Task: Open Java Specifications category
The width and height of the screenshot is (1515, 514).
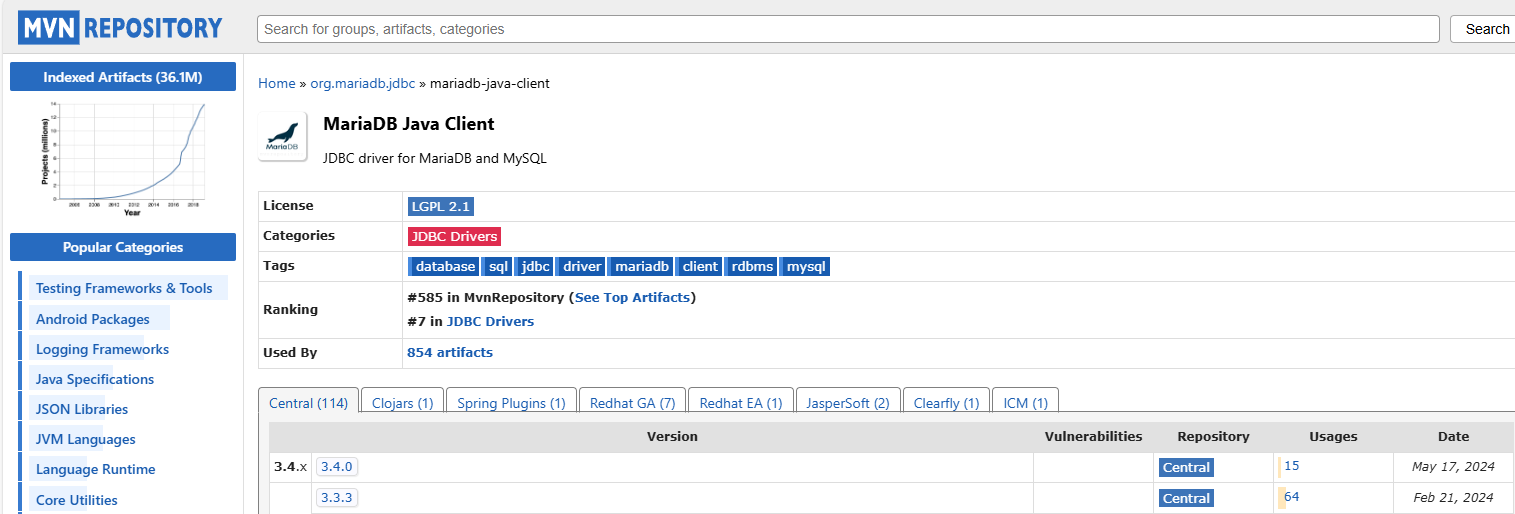Action: [95, 379]
